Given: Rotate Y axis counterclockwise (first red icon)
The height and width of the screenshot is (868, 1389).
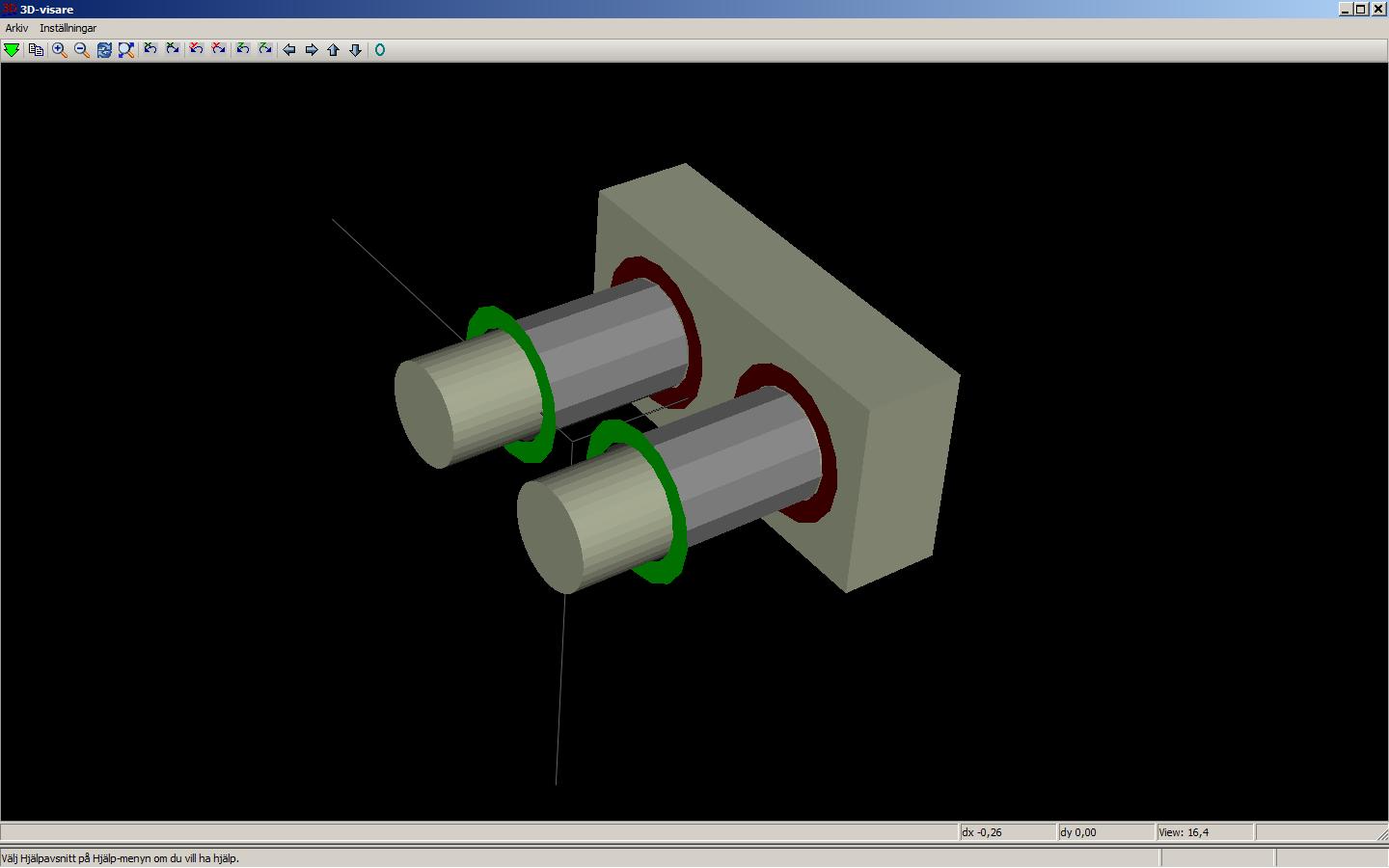Looking at the screenshot, I should (x=196, y=49).
